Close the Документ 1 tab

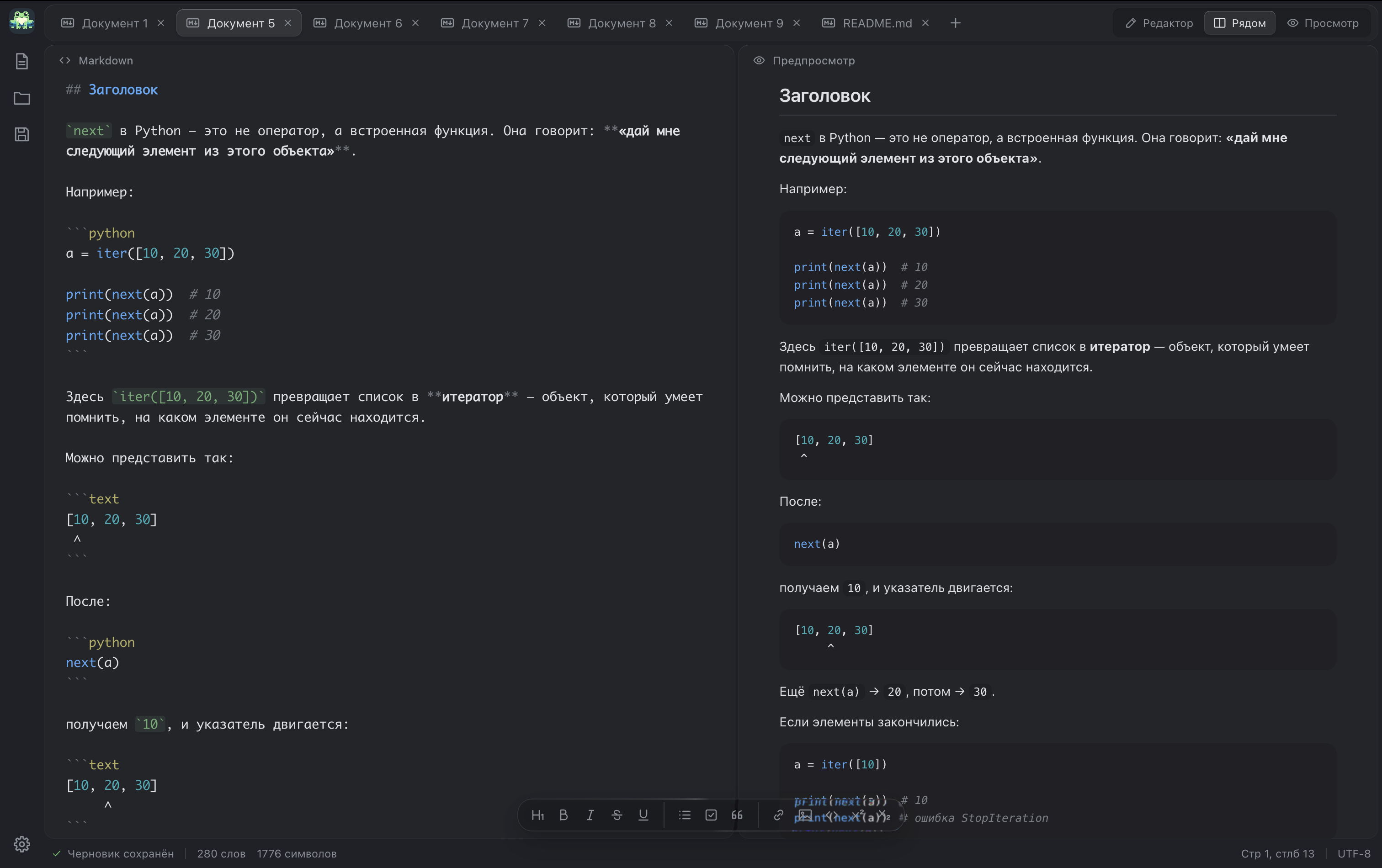pos(161,23)
